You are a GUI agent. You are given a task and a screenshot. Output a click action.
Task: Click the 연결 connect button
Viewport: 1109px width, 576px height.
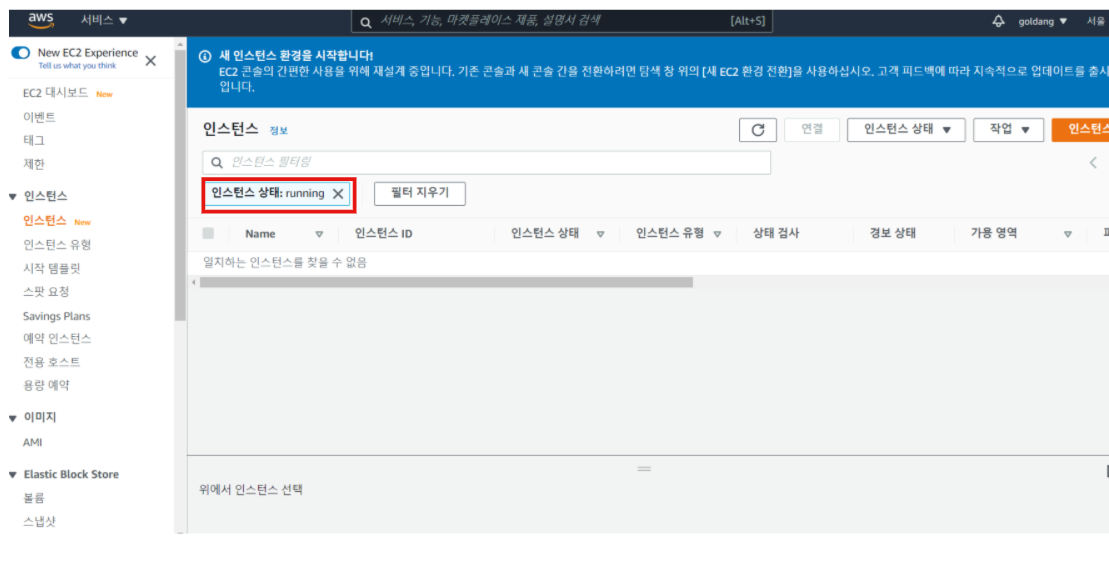812,129
